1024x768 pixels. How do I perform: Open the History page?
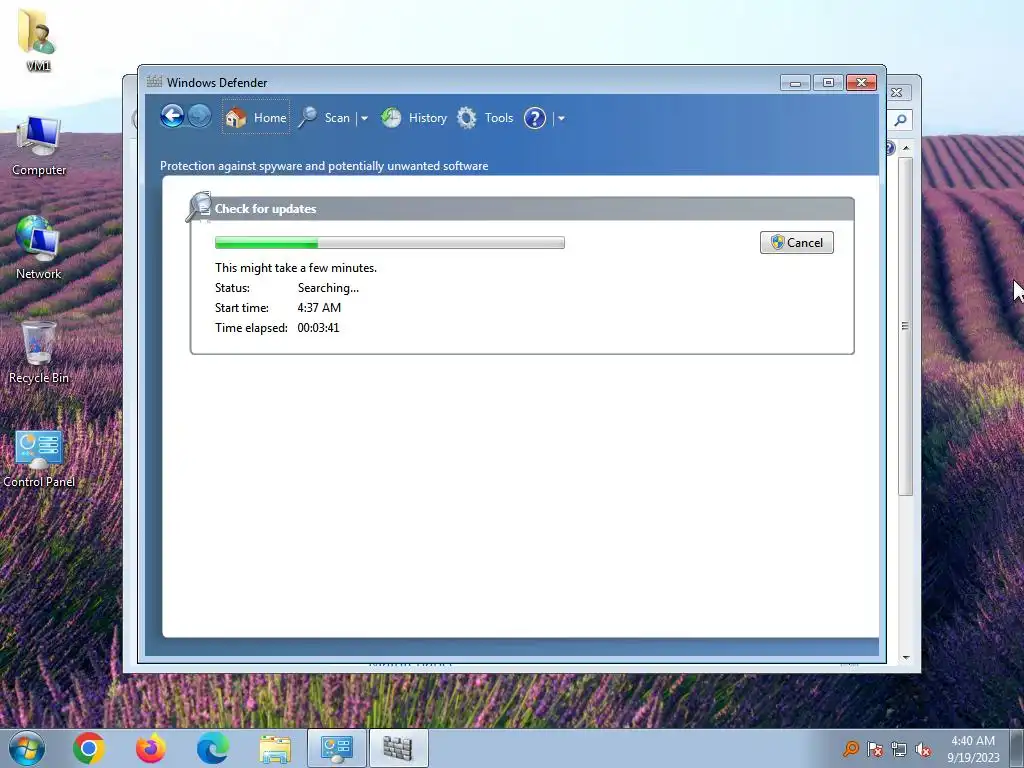[414, 118]
